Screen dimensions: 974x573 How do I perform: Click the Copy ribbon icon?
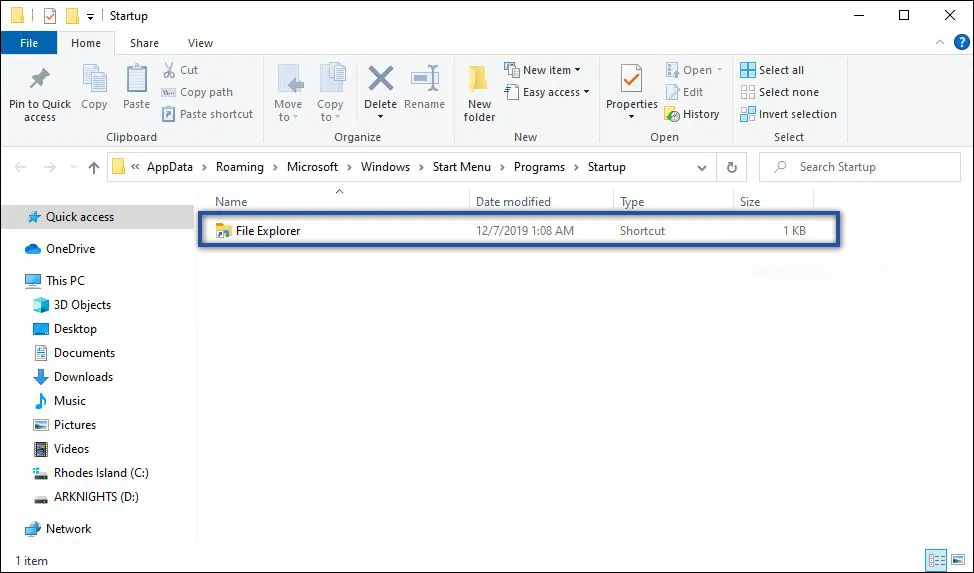coord(94,88)
